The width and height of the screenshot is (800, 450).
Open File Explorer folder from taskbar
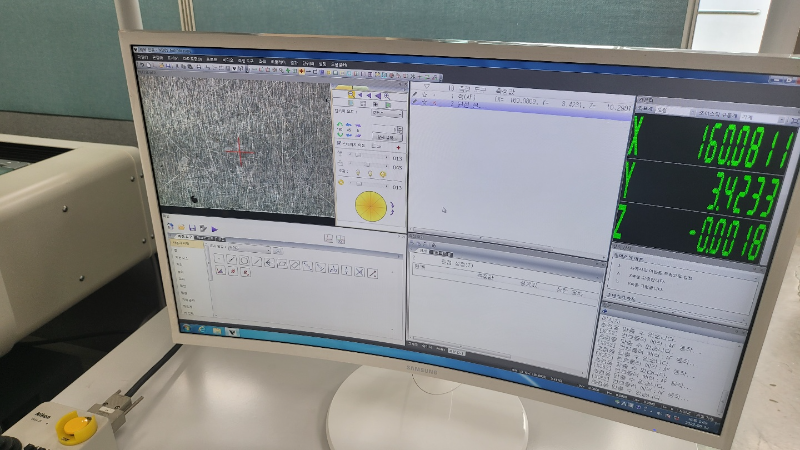click(x=217, y=331)
